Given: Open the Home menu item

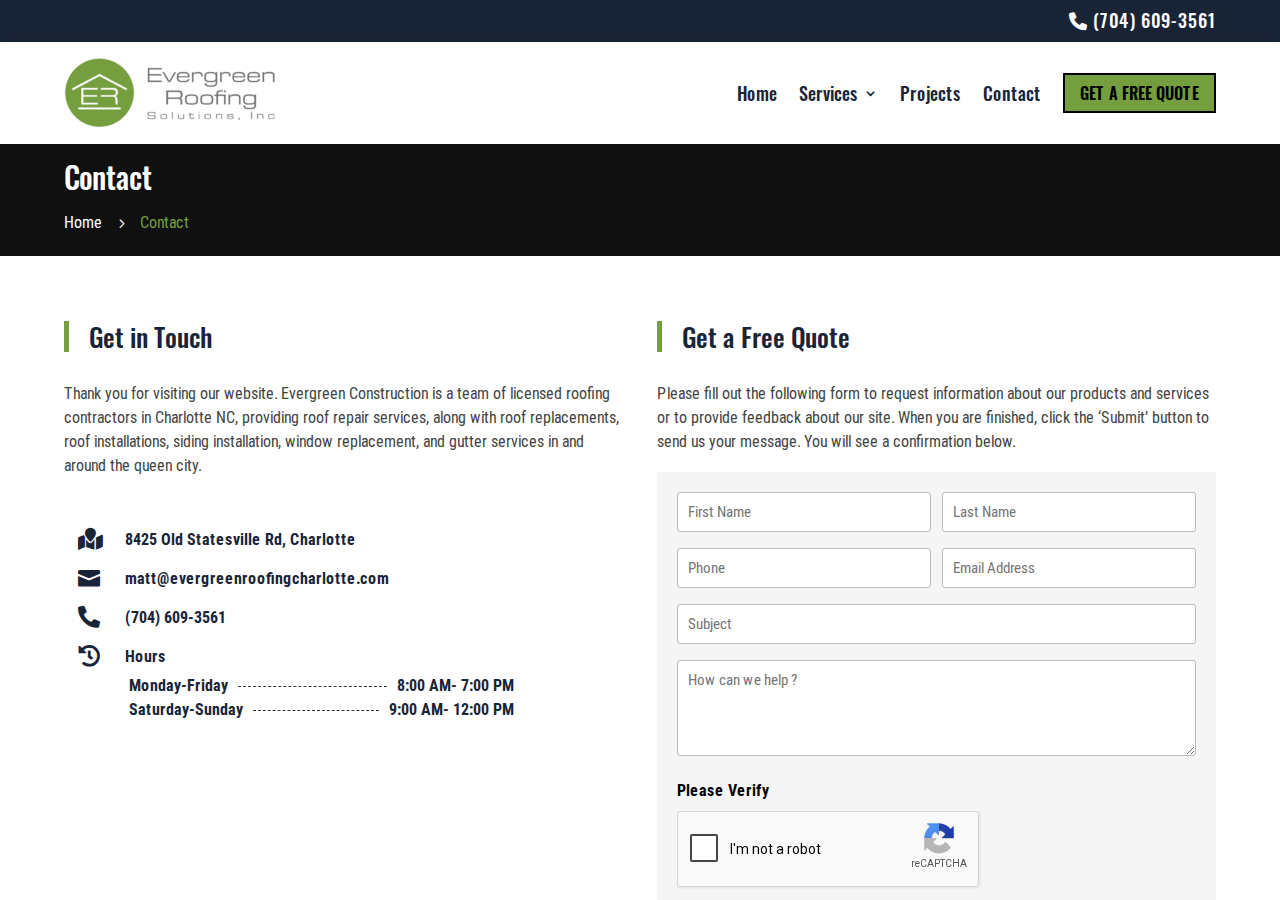Looking at the screenshot, I should 757,93.
